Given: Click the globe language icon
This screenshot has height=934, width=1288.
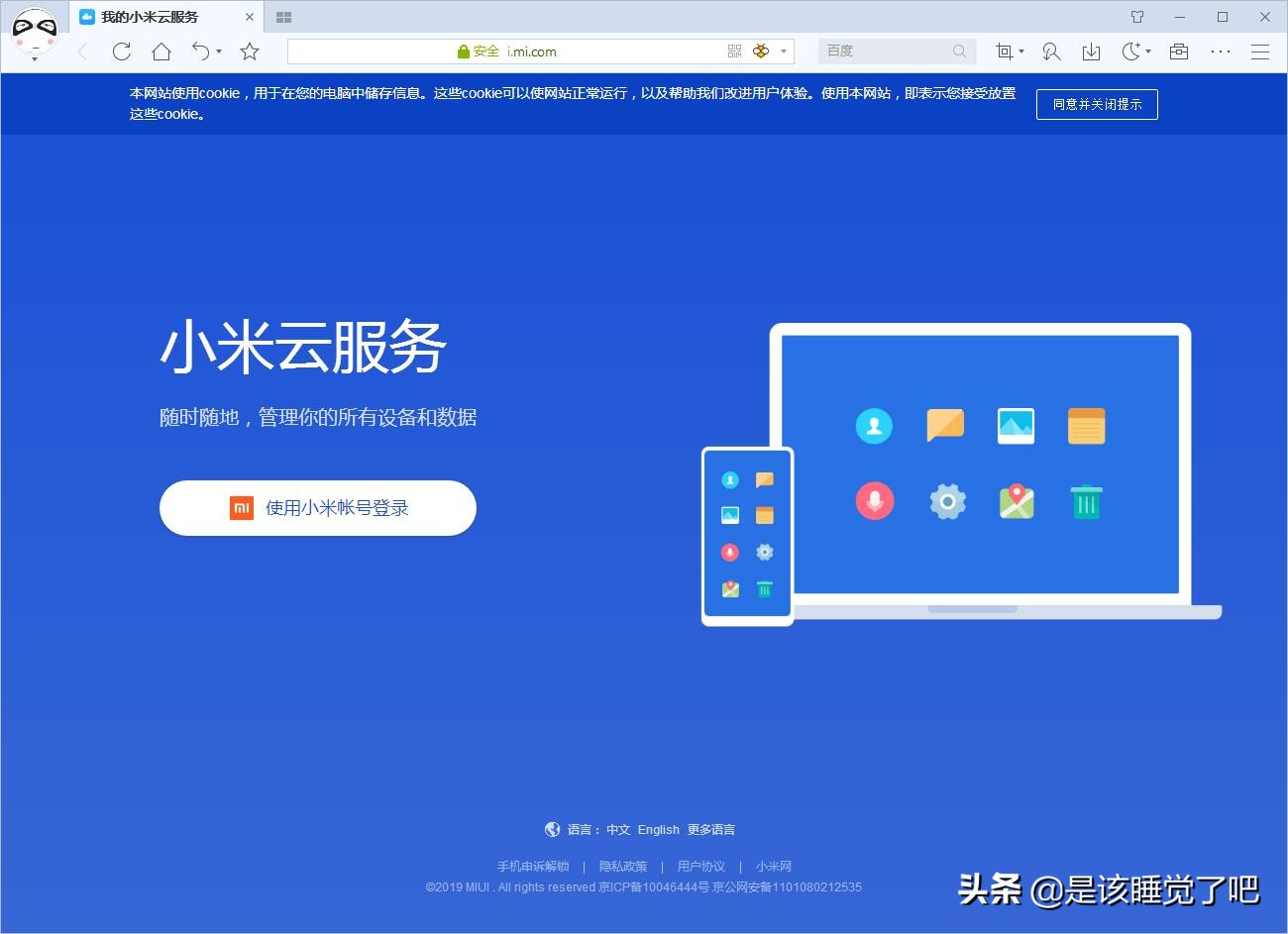Looking at the screenshot, I should (x=553, y=829).
